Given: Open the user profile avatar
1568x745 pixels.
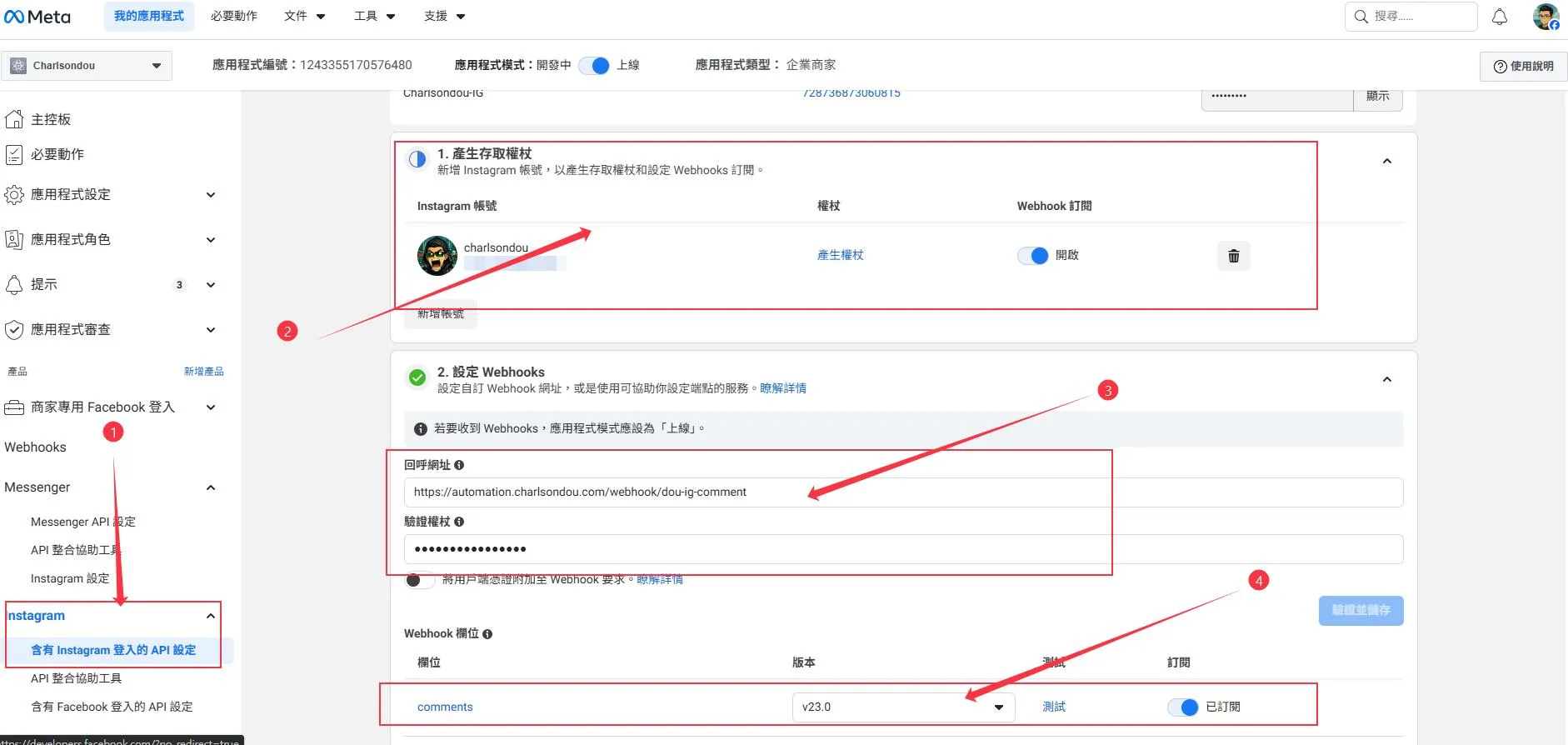Looking at the screenshot, I should point(1546,17).
